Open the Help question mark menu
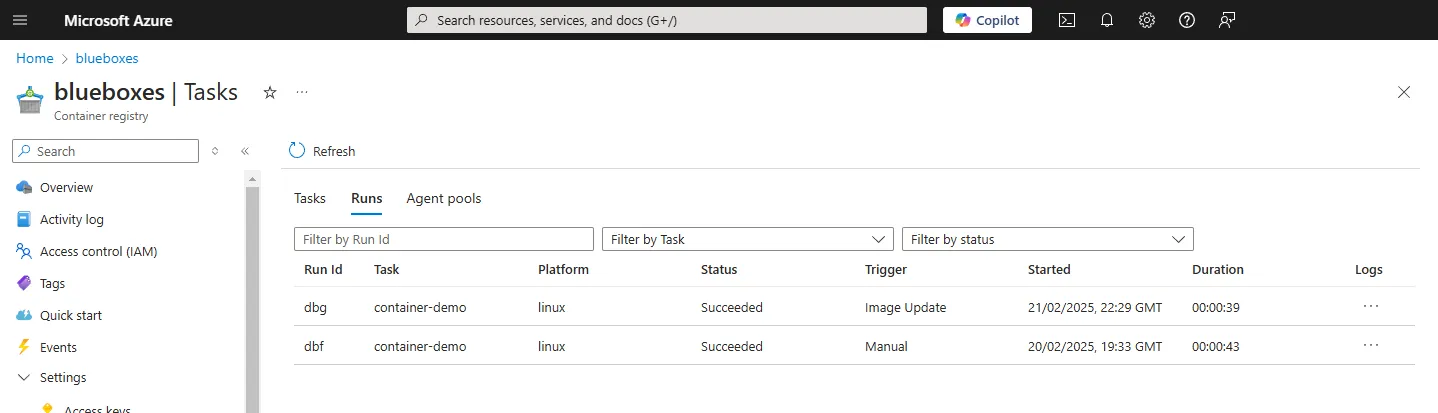The height and width of the screenshot is (413, 1438). 1187,20
